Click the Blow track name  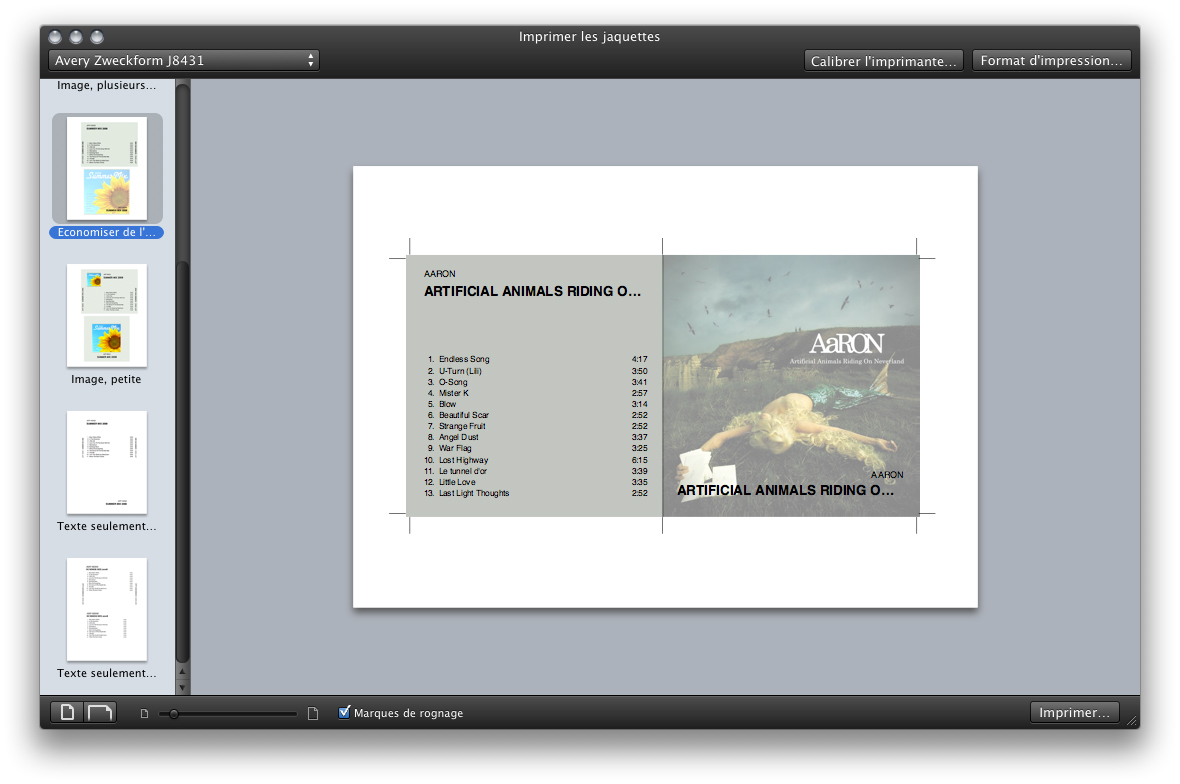[x=447, y=404]
